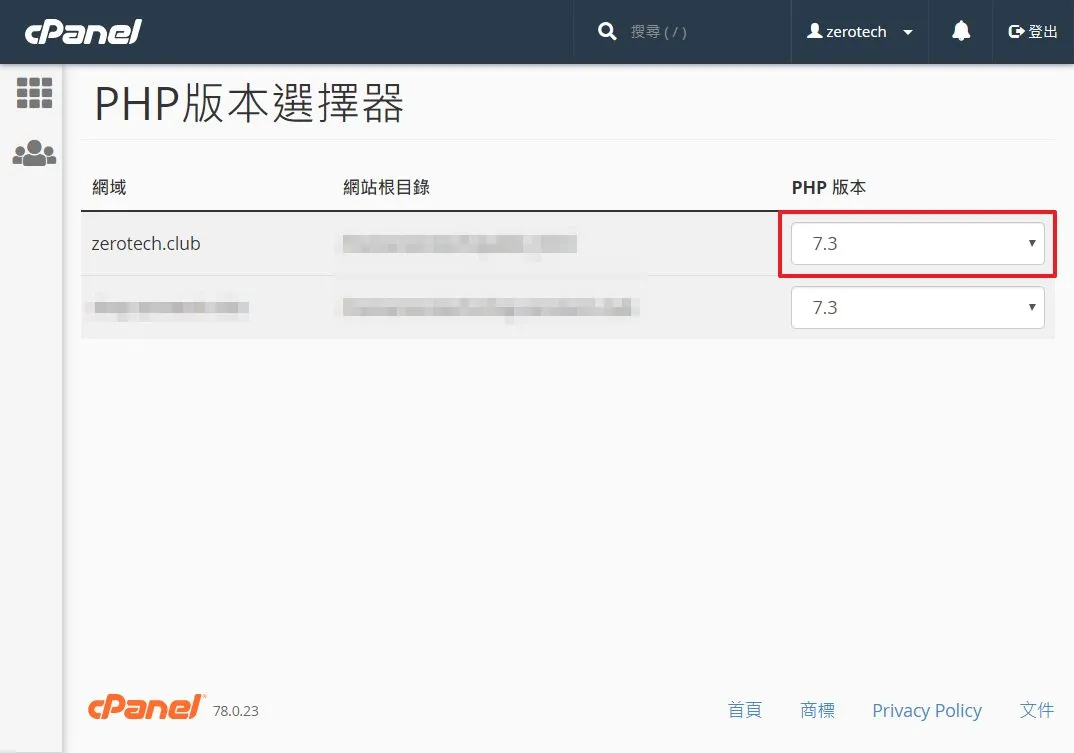Viewport: 1074px width, 753px height.
Task: Click the 網域 column header
Action: tap(110, 187)
